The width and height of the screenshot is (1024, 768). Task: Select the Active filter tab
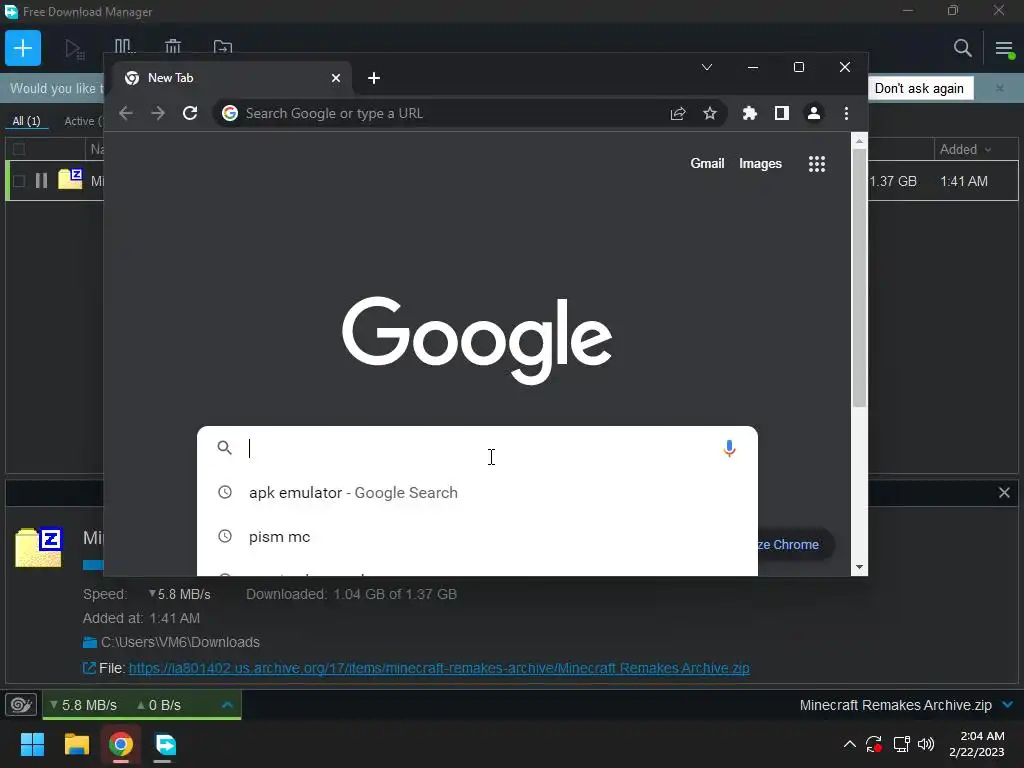point(82,121)
